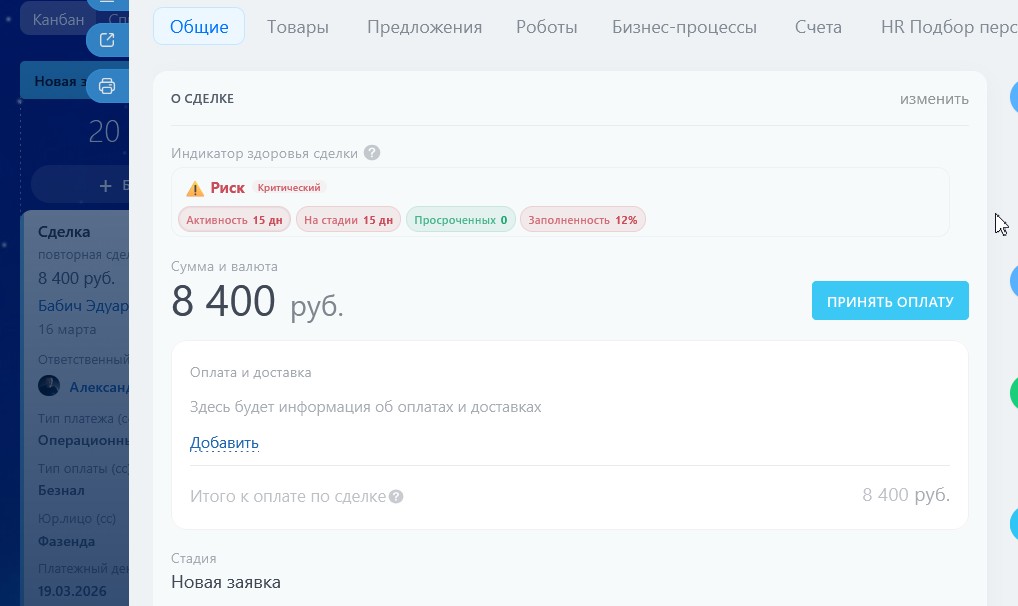Click help icon next to Индикатор здоровья сделки
Screen dimensions: 1018x606
[x=371, y=153]
